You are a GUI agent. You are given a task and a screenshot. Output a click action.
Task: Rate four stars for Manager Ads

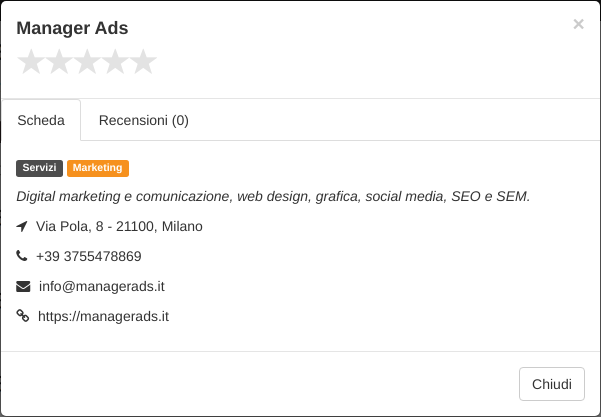pos(115,62)
